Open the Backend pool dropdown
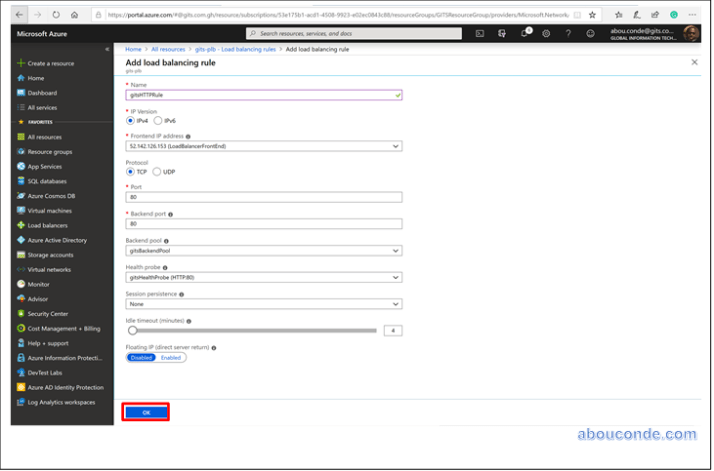The height and width of the screenshot is (471, 714). pos(264,250)
